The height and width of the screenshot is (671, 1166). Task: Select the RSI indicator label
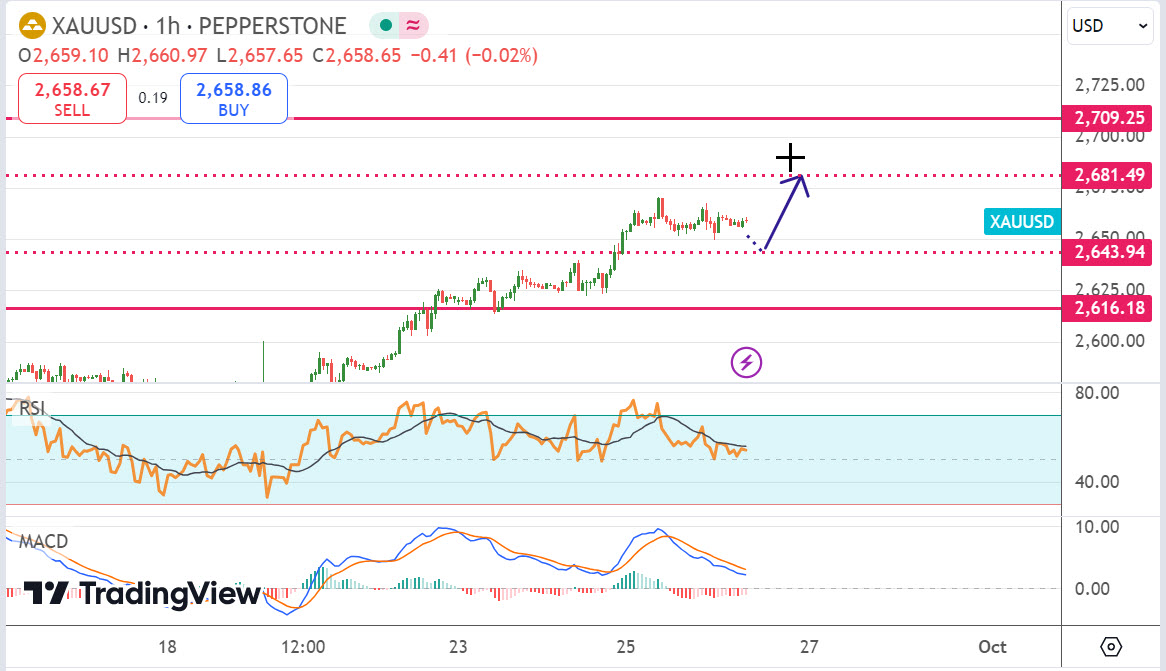click(30, 408)
